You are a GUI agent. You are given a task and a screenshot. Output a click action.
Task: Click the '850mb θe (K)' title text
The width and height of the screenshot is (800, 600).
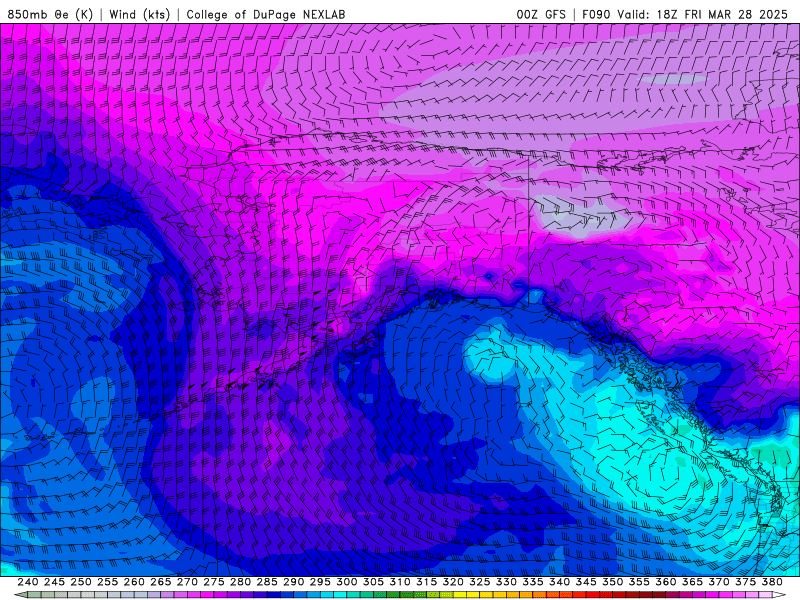click(50, 14)
